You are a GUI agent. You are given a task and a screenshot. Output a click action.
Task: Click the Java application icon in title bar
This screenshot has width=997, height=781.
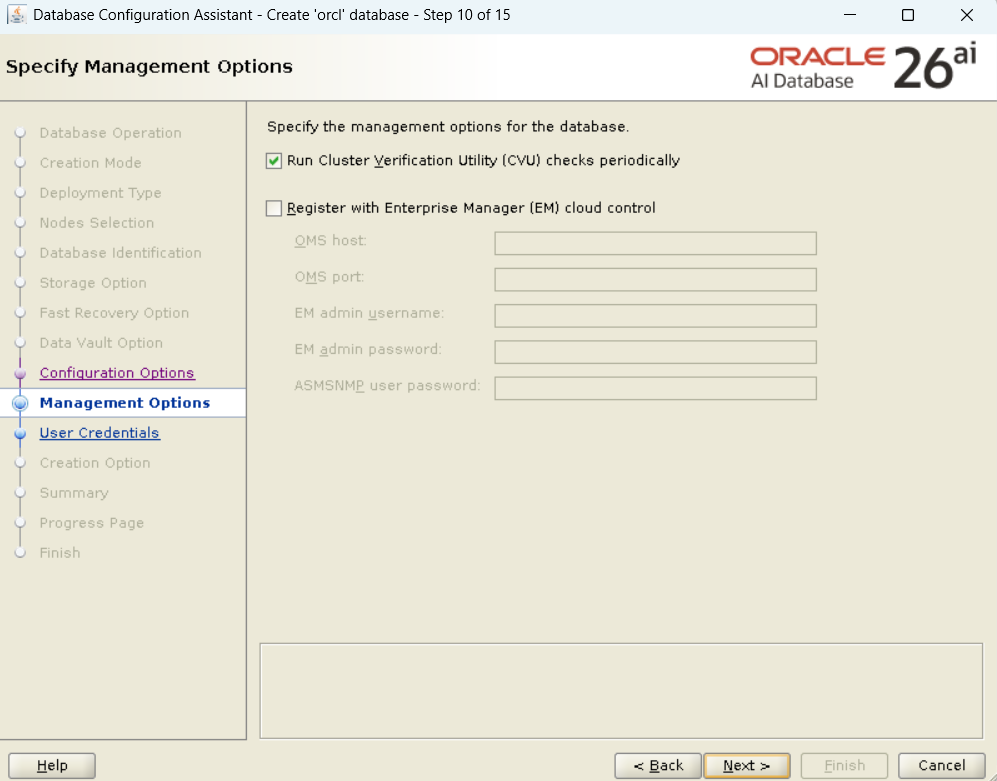(x=16, y=15)
